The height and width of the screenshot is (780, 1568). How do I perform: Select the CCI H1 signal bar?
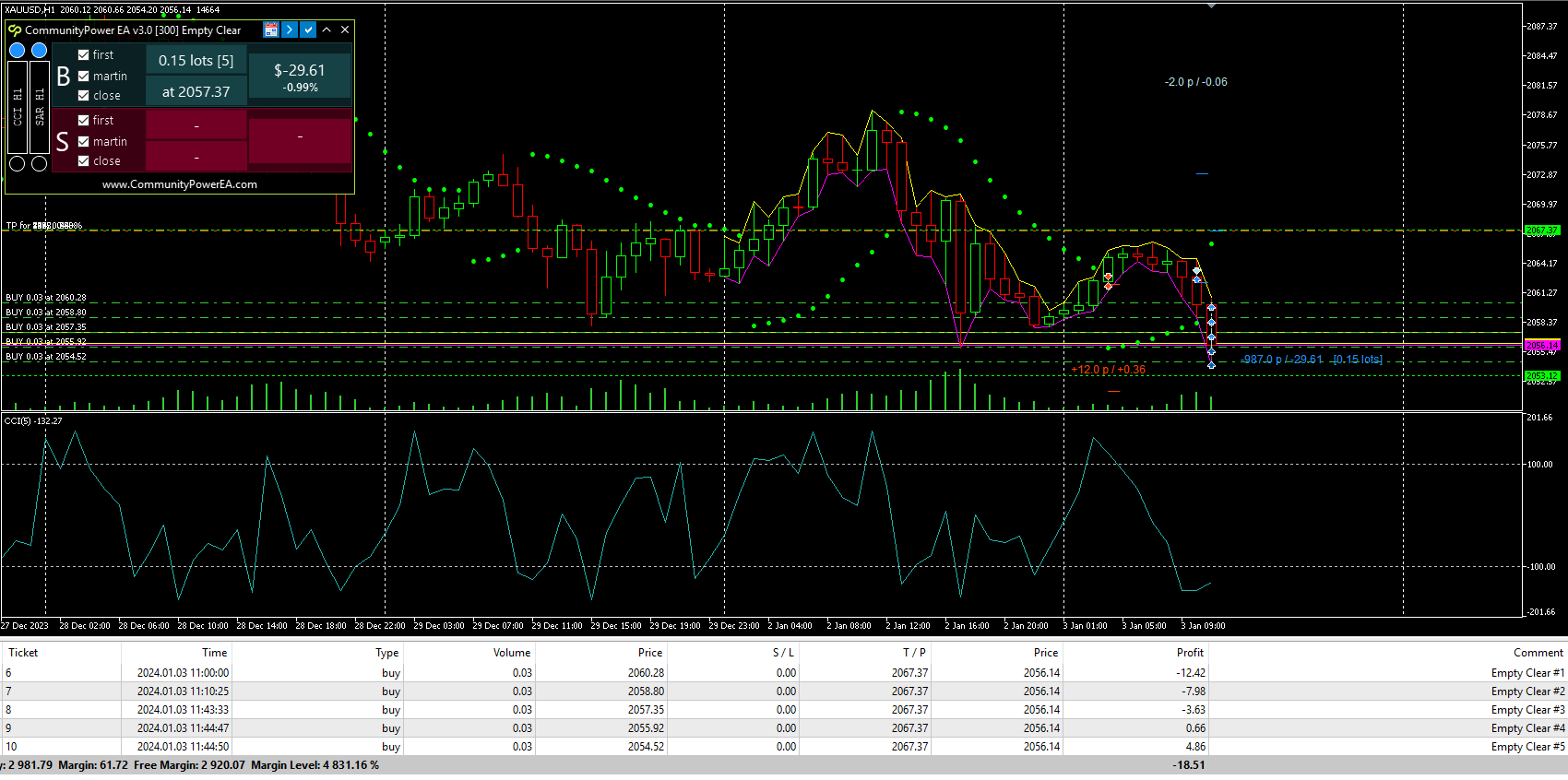tap(18, 107)
